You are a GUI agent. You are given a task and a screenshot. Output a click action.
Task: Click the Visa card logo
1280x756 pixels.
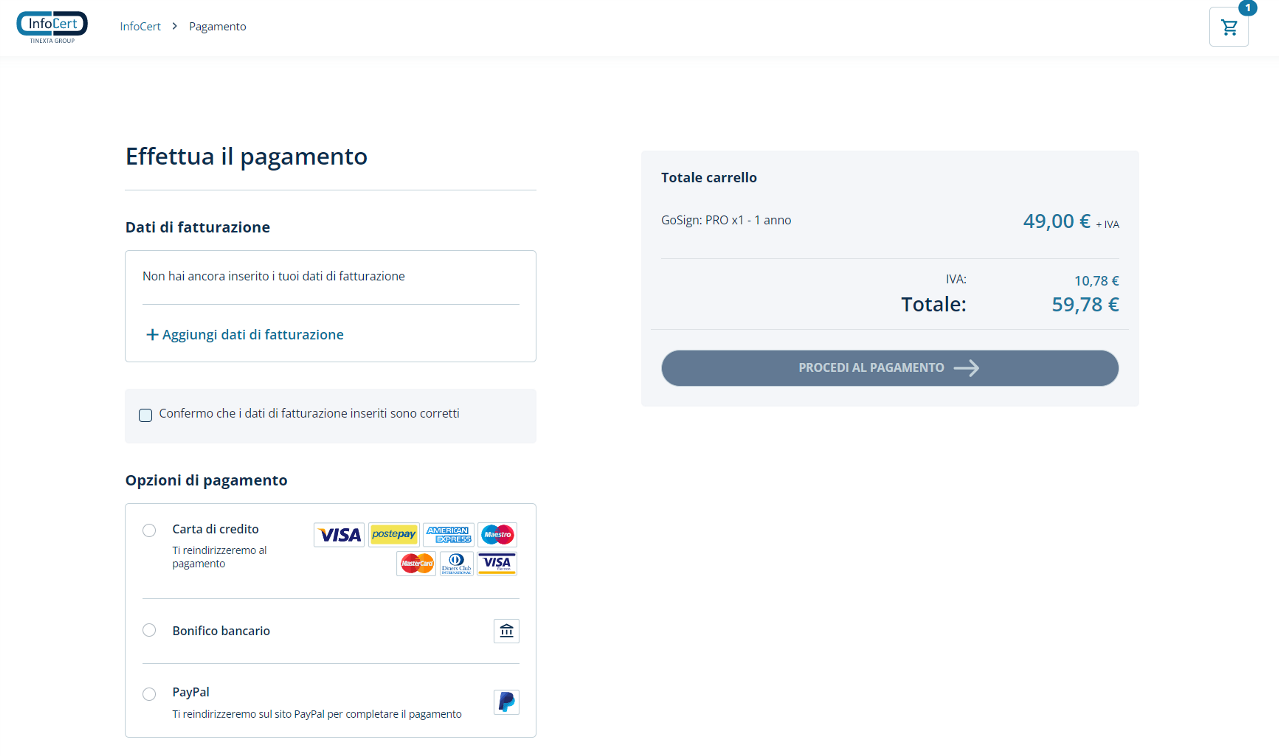[x=339, y=535]
